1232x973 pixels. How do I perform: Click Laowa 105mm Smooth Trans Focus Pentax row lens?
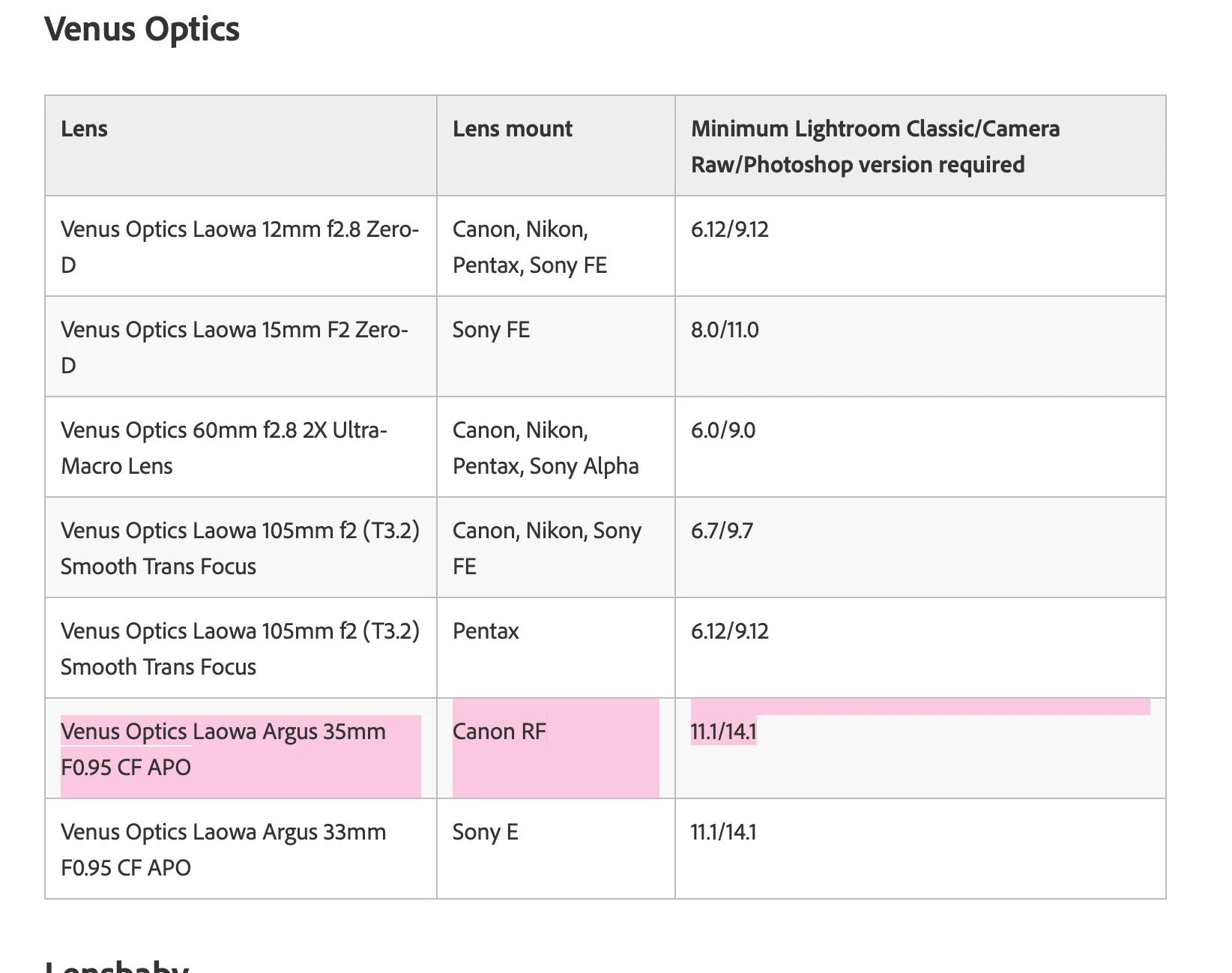(240, 648)
